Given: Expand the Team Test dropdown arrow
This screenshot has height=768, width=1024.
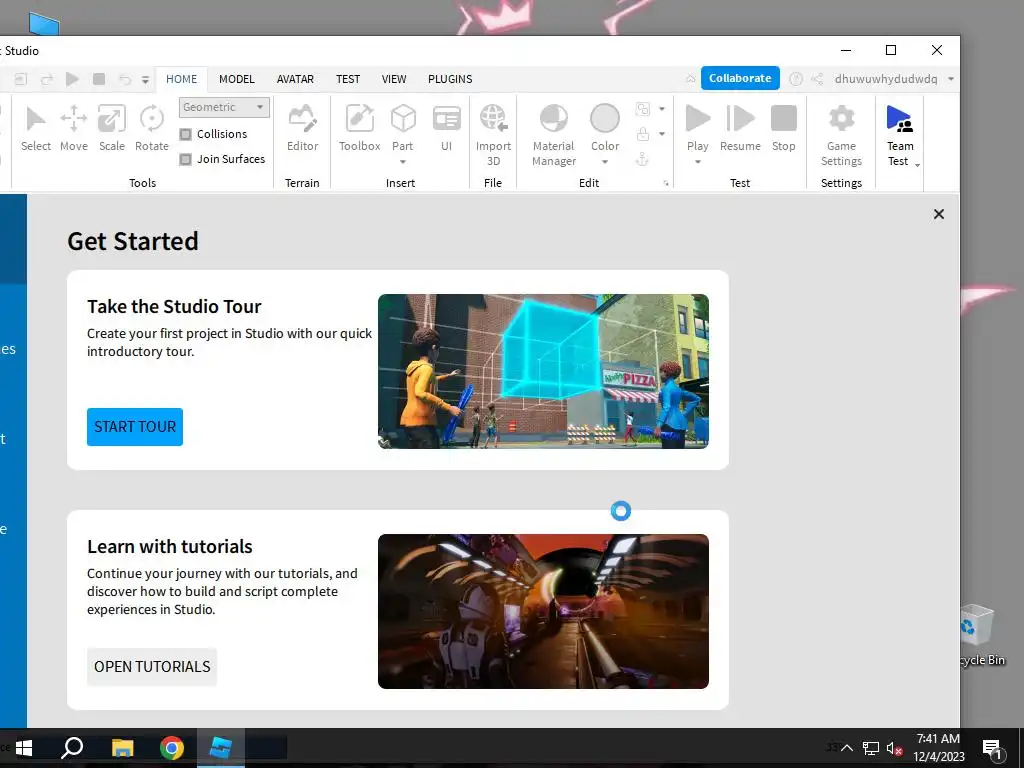Looking at the screenshot, I should click(918, 165).
